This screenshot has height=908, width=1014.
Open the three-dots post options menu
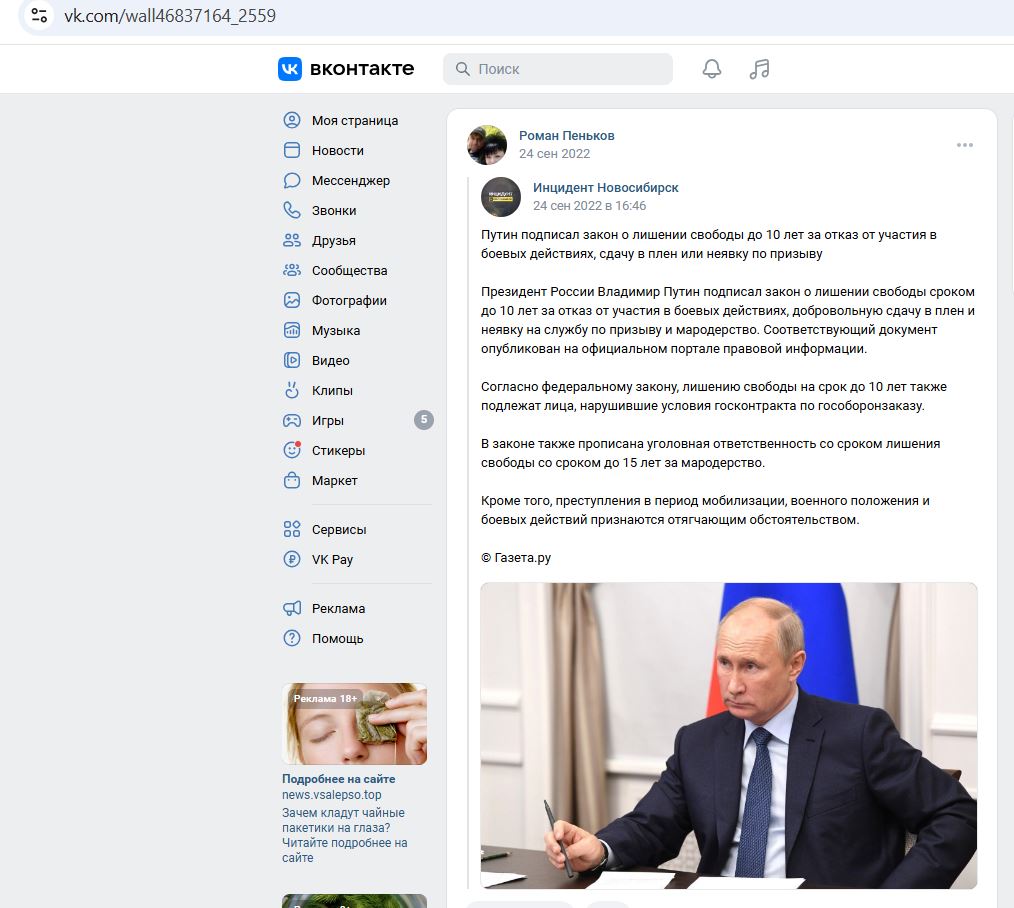tap(964, 145)
